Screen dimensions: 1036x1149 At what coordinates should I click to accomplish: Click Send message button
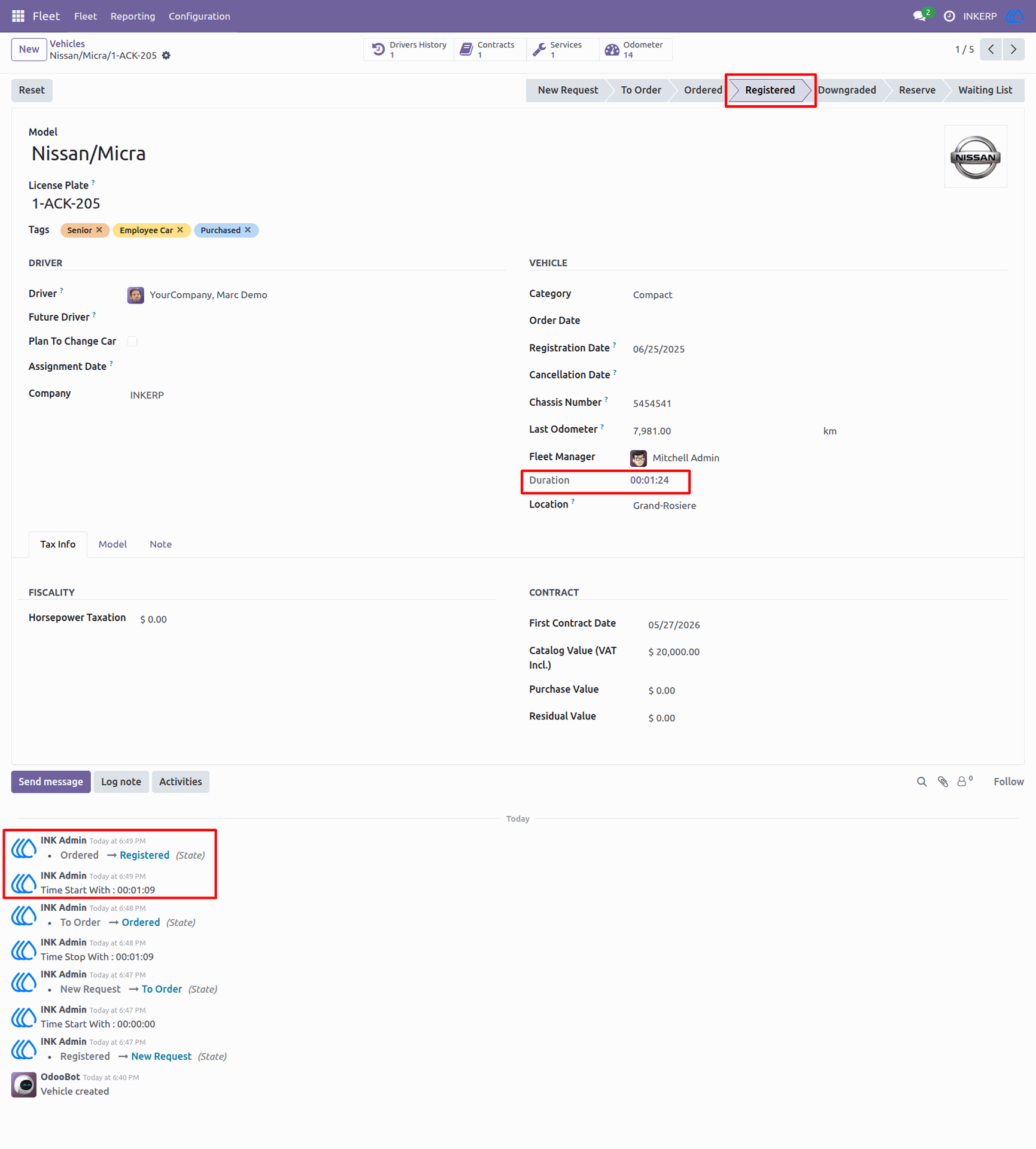tap(51, 782)
